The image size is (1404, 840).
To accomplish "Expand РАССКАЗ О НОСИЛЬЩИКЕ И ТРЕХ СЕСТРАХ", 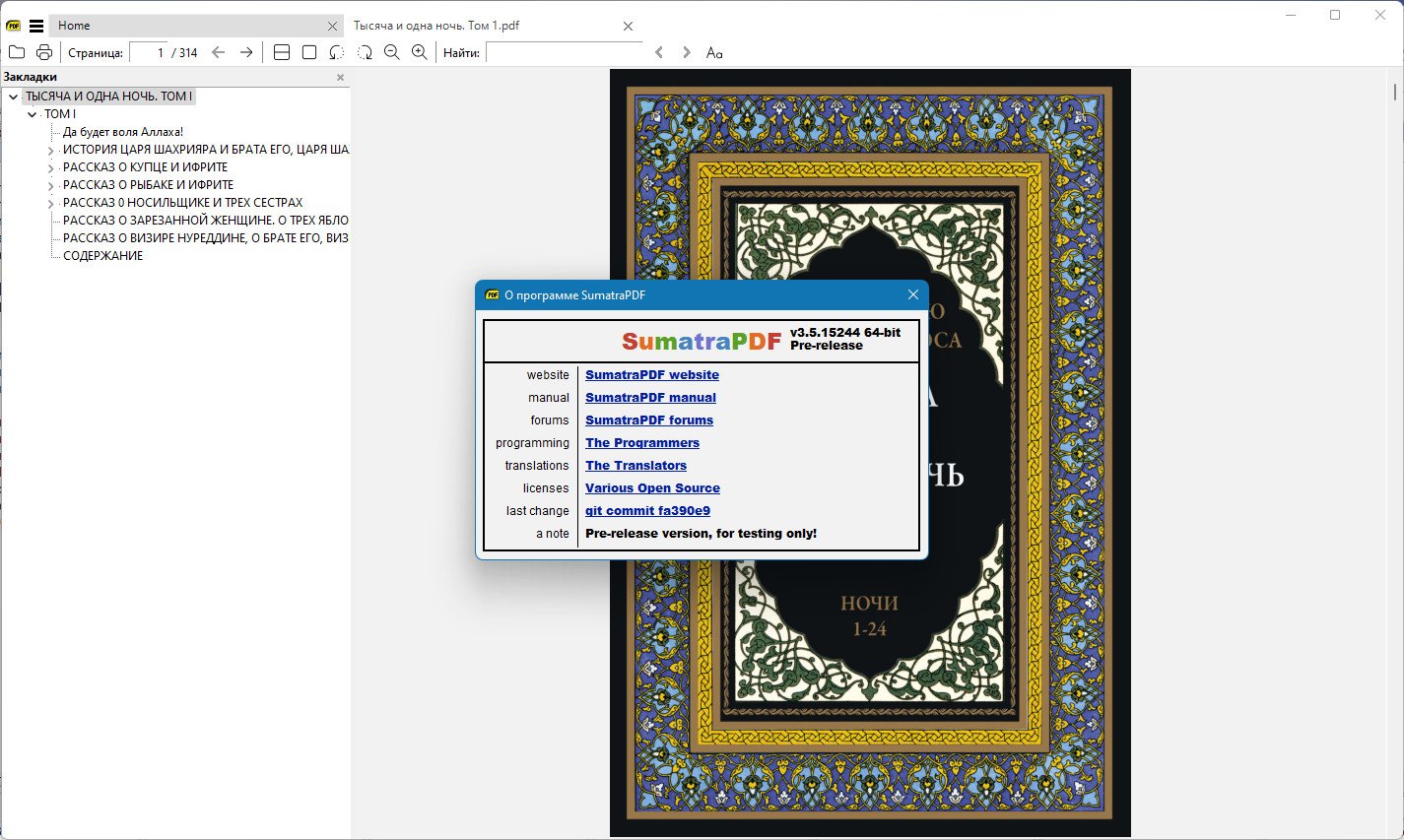I will coord(51,204).
